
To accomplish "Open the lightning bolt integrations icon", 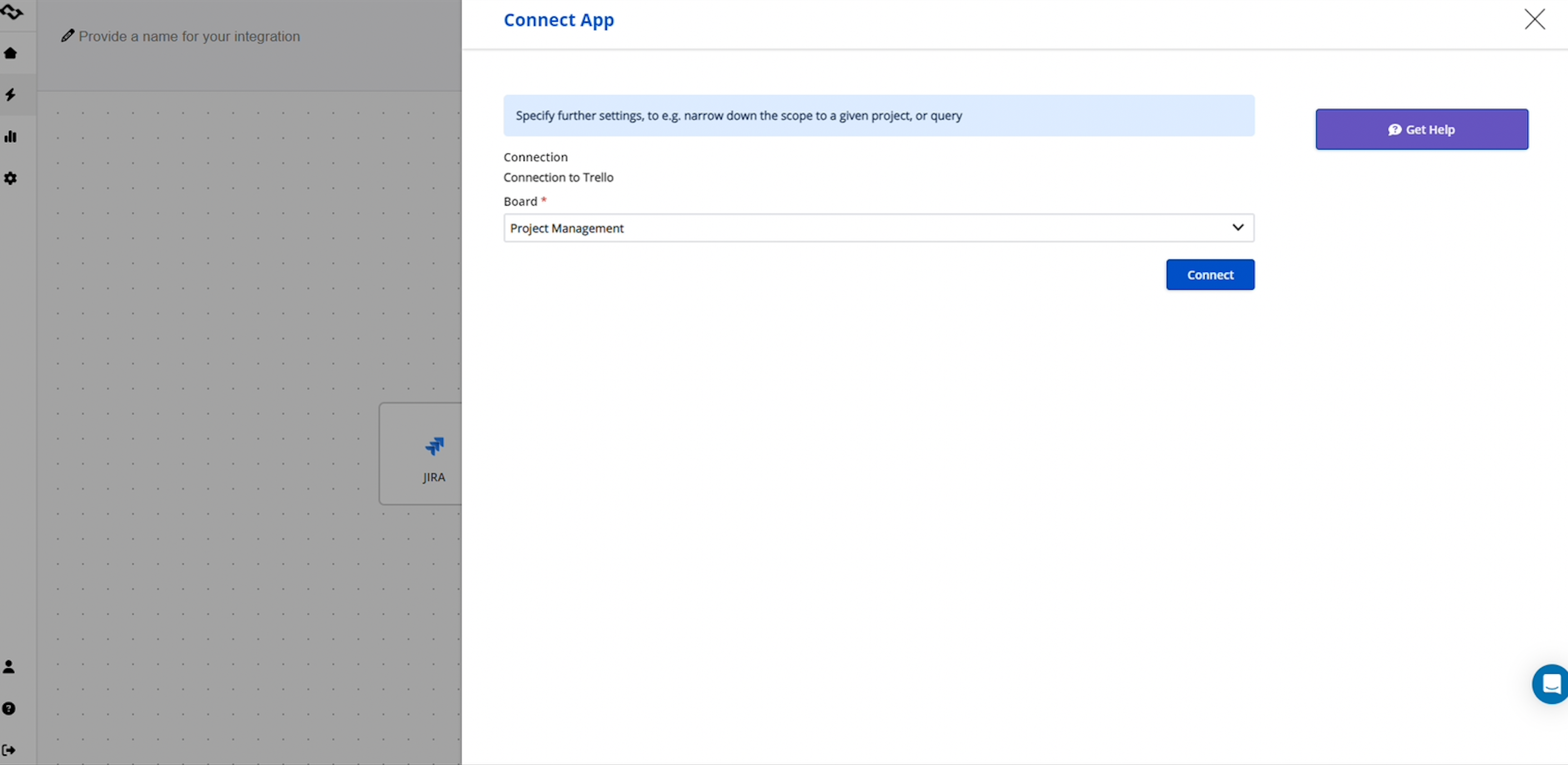I will click(x=11, y=95).
